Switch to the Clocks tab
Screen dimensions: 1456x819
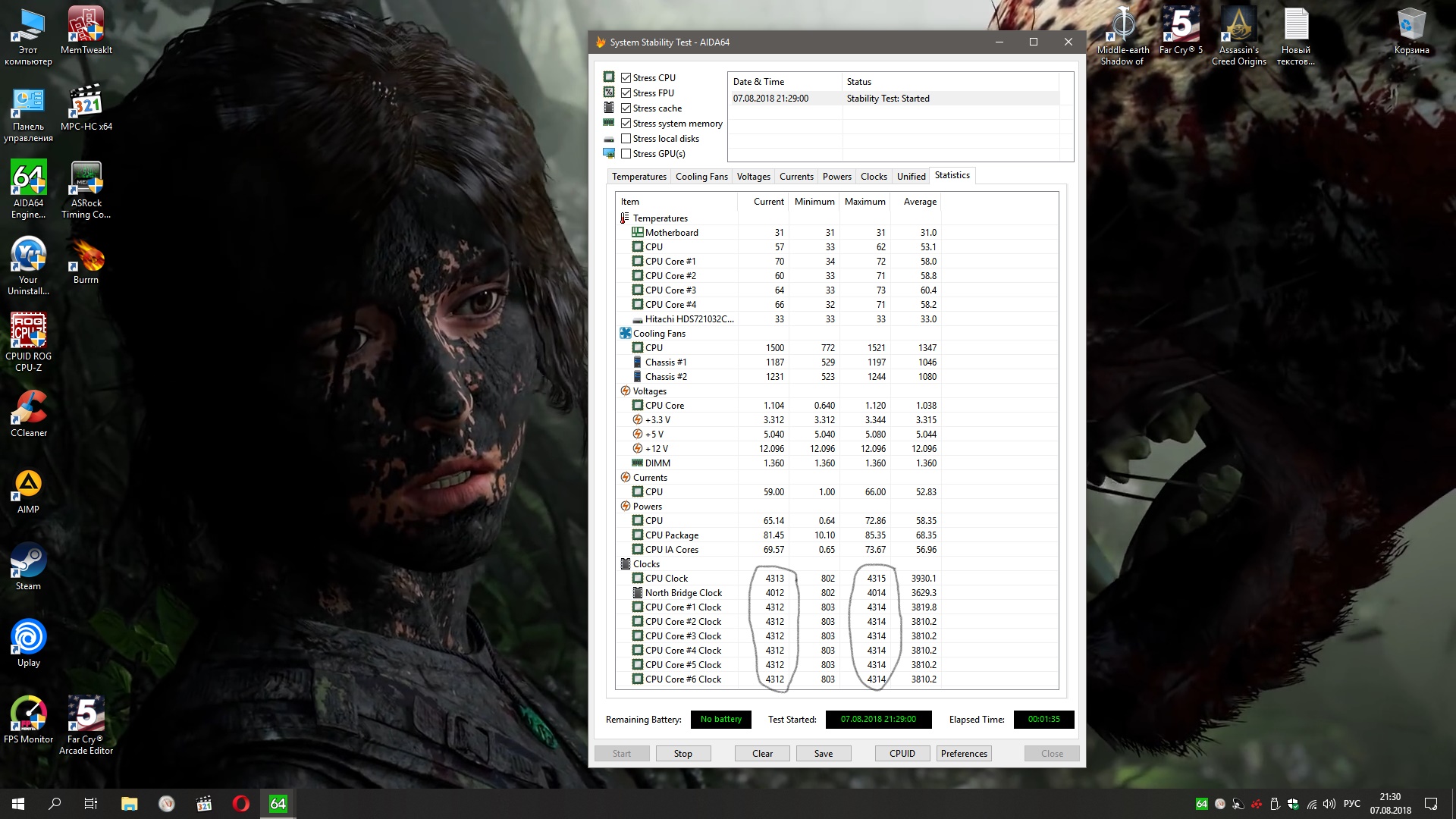(x=873, y=177)
